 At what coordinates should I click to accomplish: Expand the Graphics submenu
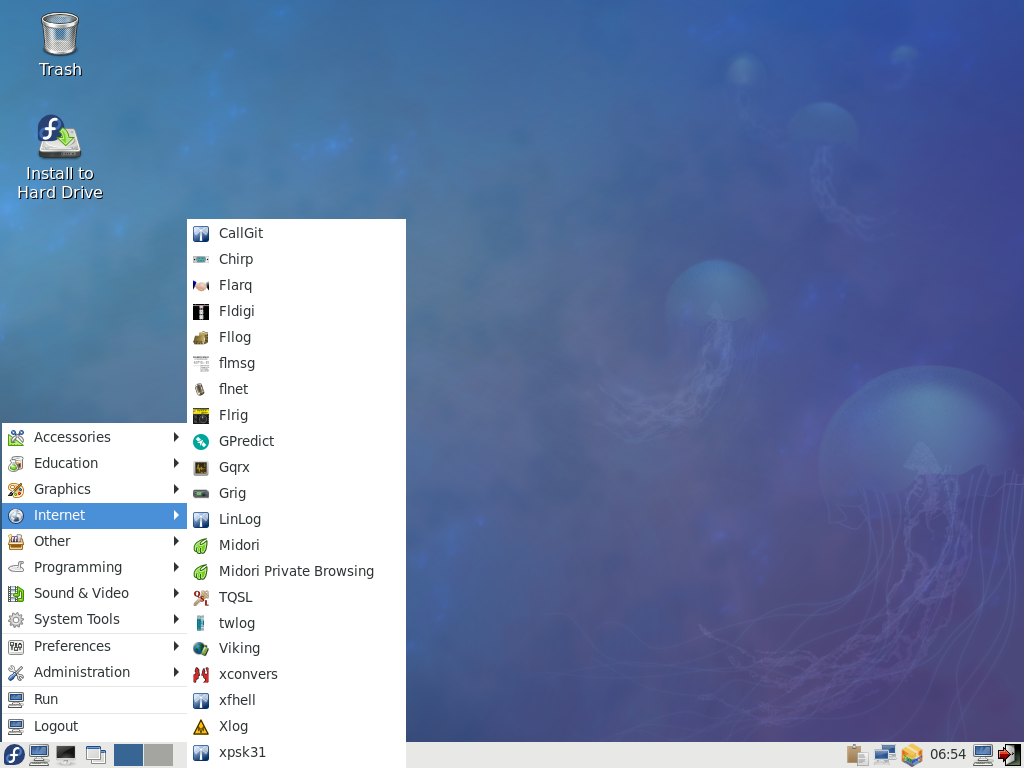pos(95,489)
